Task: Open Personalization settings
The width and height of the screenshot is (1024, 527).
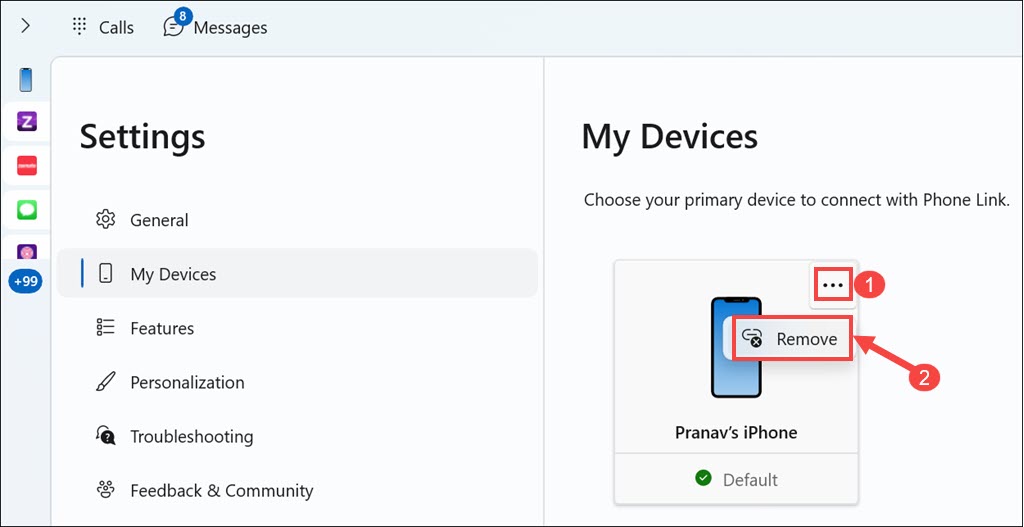Action: click(187, 382)
